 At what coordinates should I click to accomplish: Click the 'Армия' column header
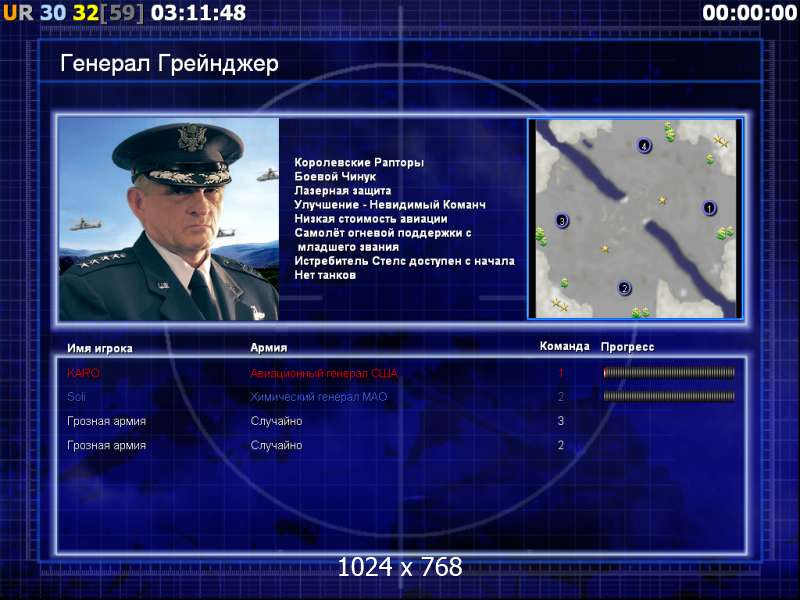pos(269,347)
